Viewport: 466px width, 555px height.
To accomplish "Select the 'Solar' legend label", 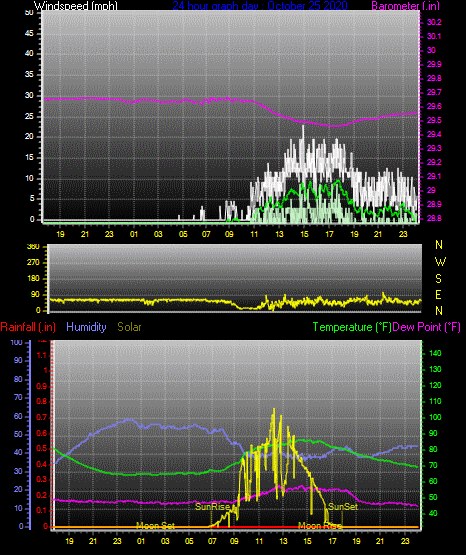I will 129,327.
